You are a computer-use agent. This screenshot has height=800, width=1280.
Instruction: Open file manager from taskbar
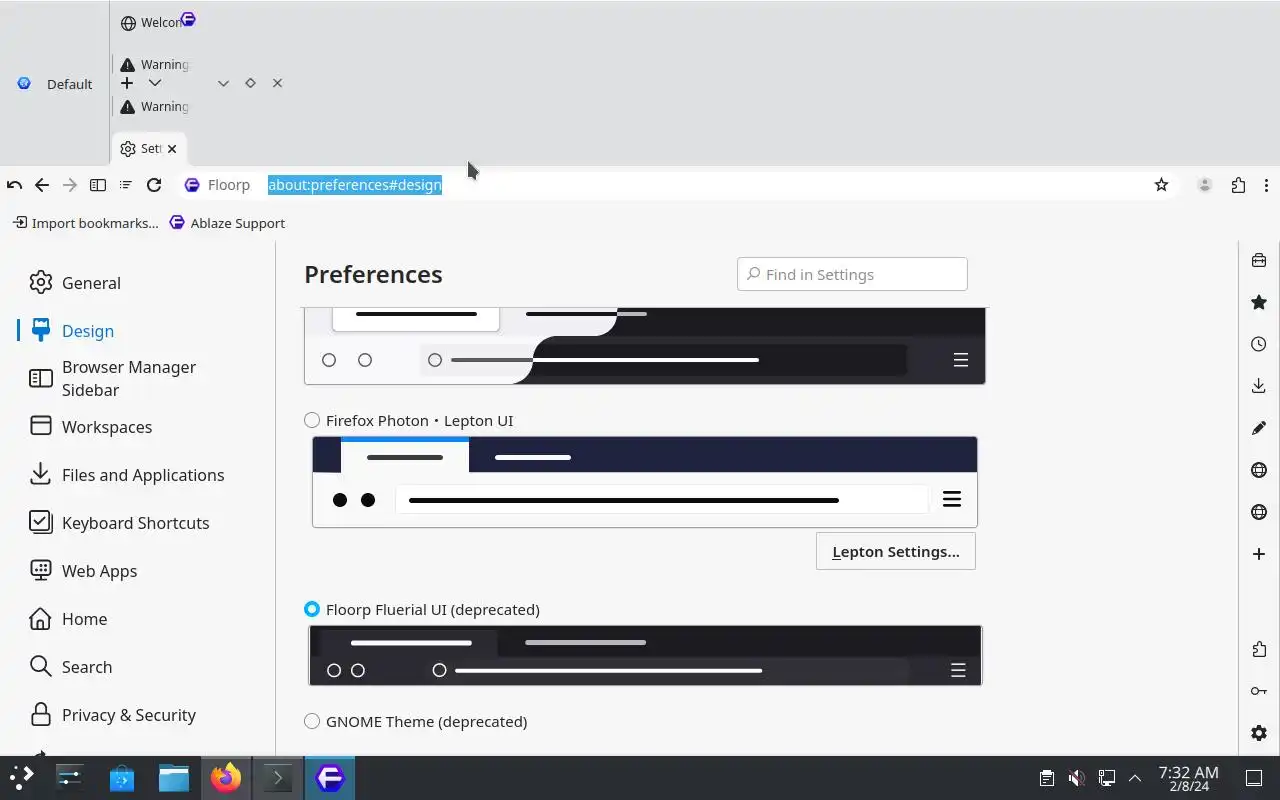click(174, 778)
